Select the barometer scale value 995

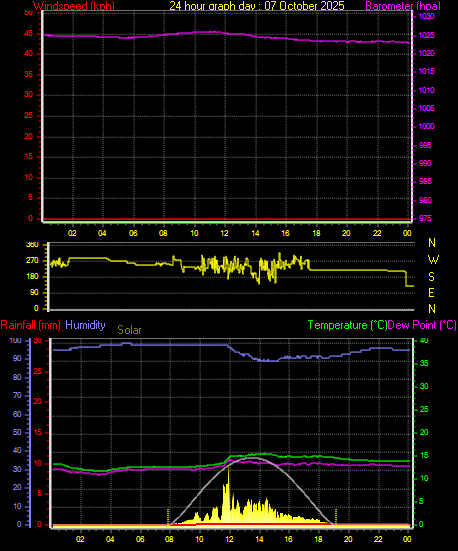[x=425, y=145]
